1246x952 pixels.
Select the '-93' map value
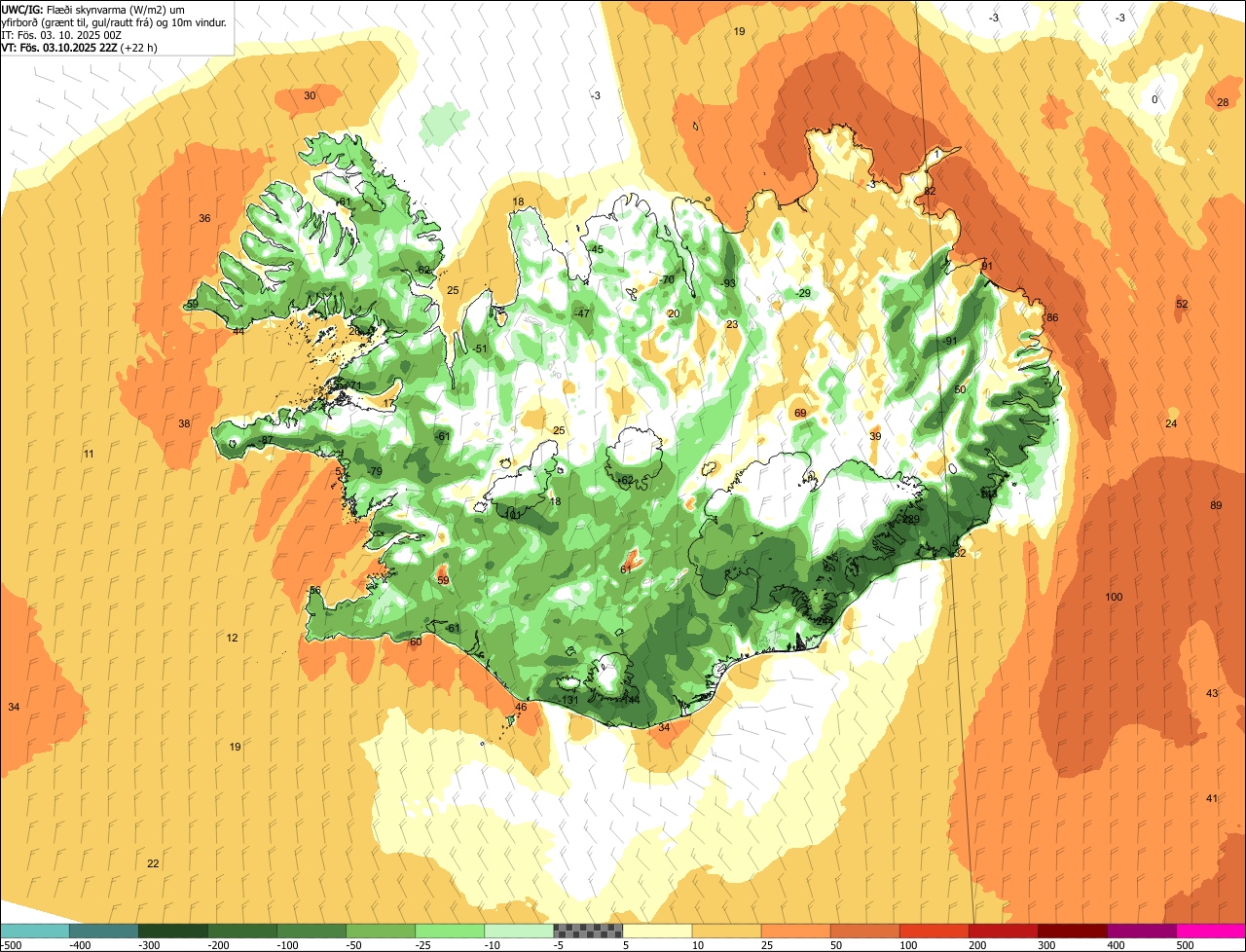[728, 283]
